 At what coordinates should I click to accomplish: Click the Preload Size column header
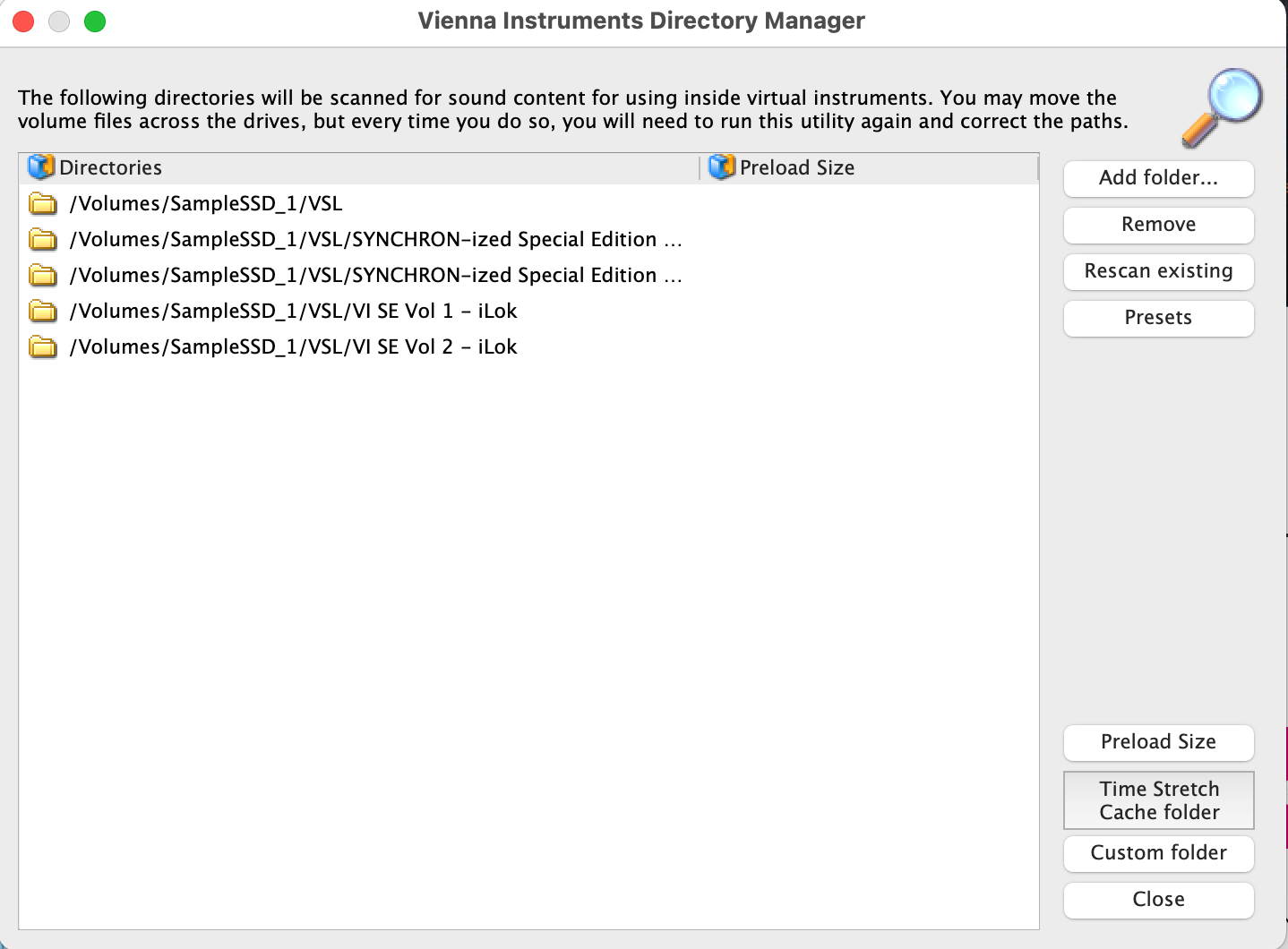[796, 167]
